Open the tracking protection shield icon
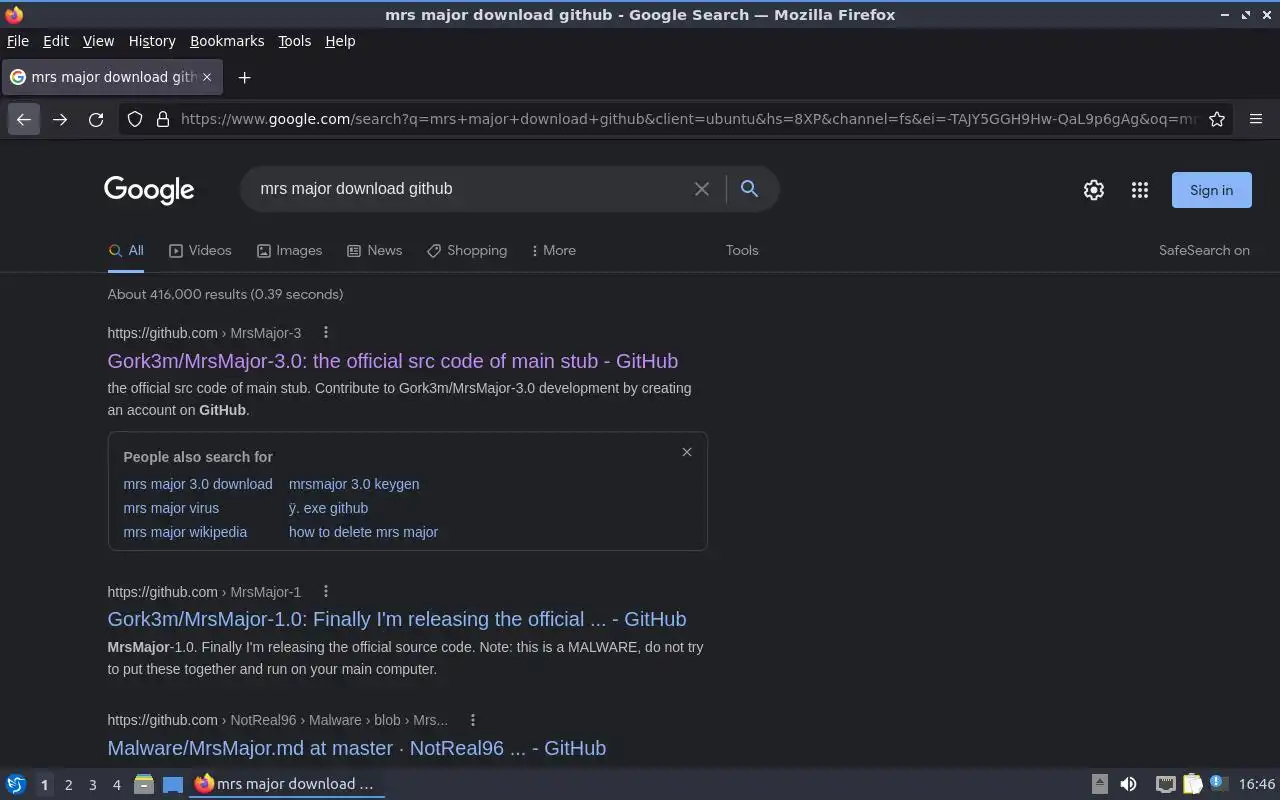Viewport: 1280px width, 800px height. pyautogui.click(x=135, y=119)
